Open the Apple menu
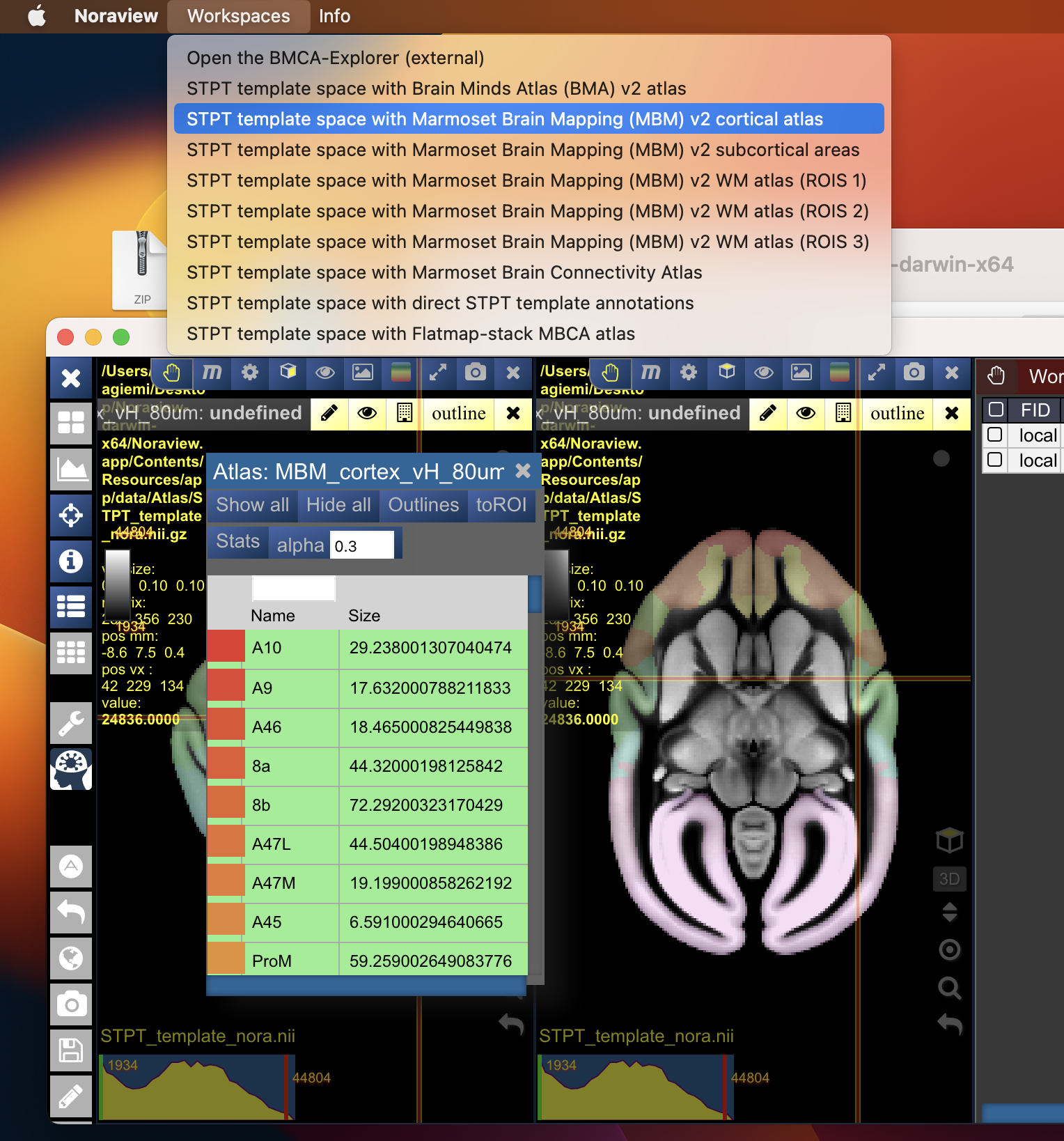The height and width of the screenshot is (1141, 1064). [37, 16]
